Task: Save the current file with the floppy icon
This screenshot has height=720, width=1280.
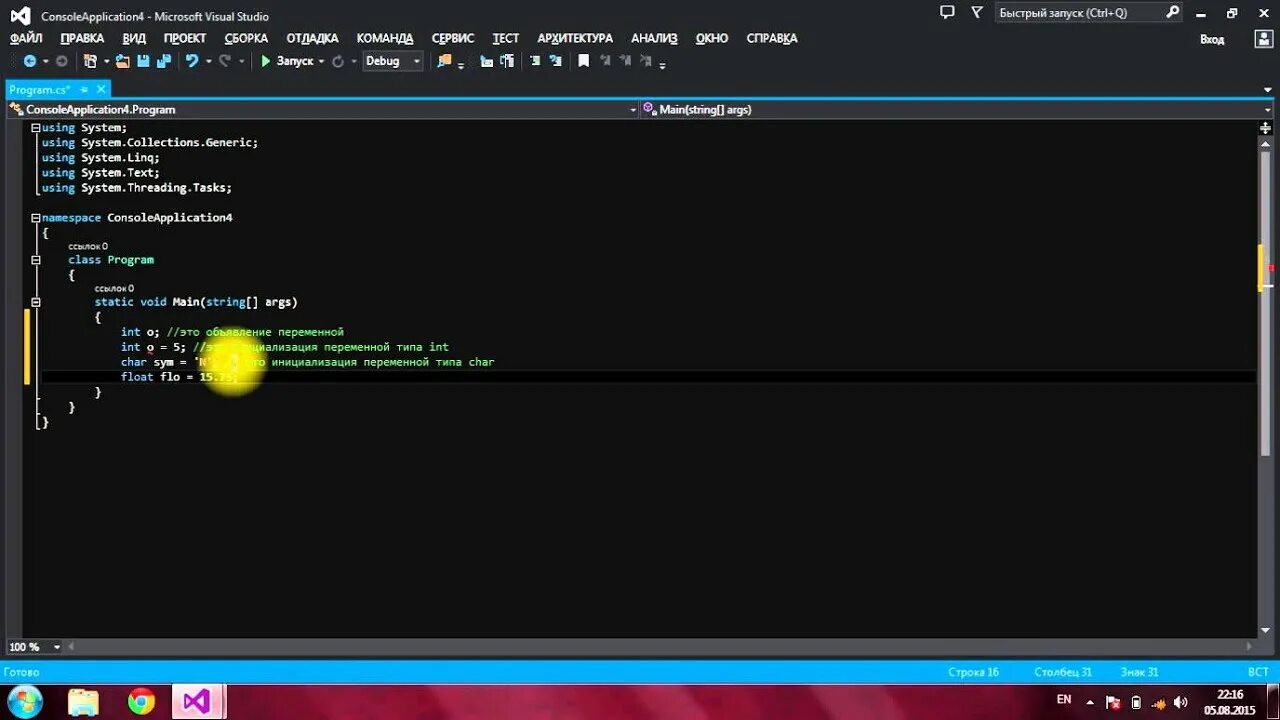Action: point(143,61)
